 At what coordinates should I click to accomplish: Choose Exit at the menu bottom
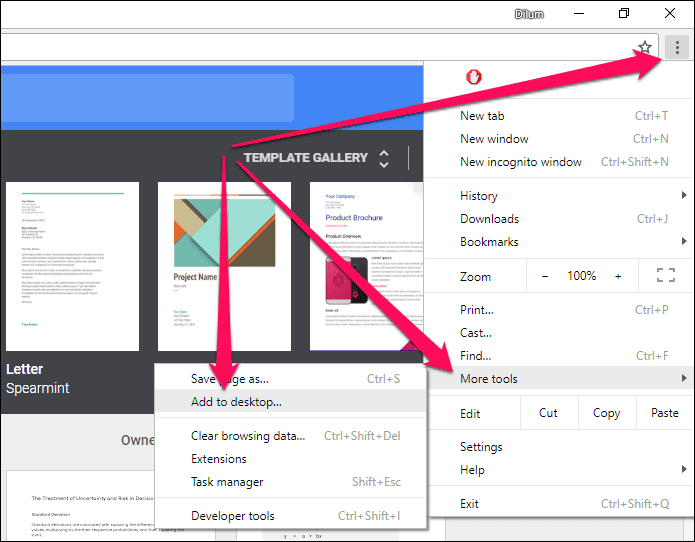[x=559, y=503]
